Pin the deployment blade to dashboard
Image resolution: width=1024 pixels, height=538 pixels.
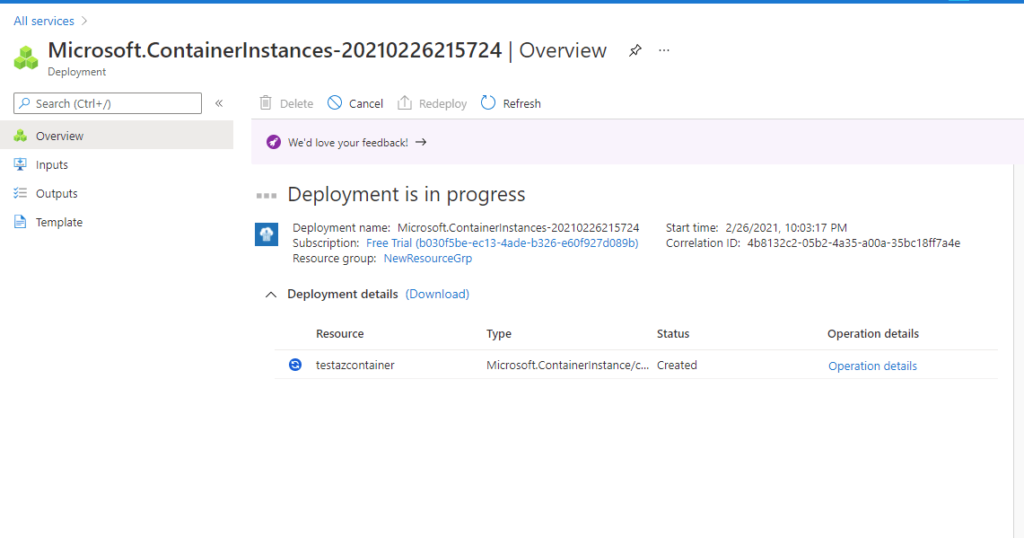point(635,50)
